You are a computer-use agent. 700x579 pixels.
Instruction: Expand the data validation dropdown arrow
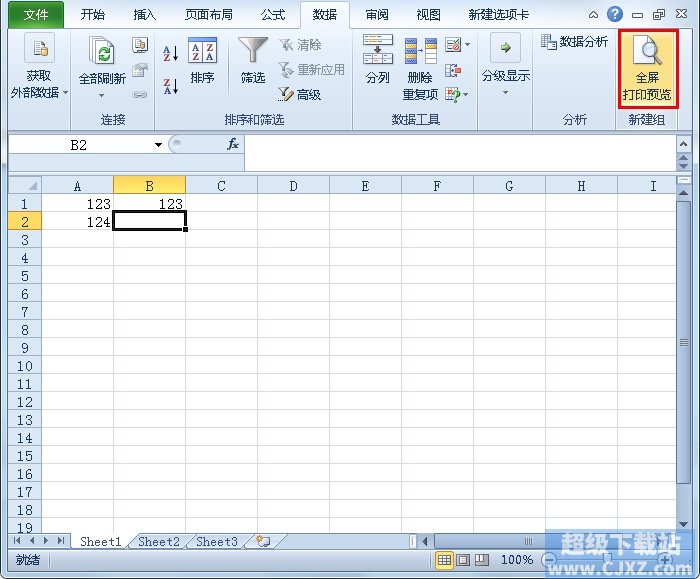click(467, 45)
